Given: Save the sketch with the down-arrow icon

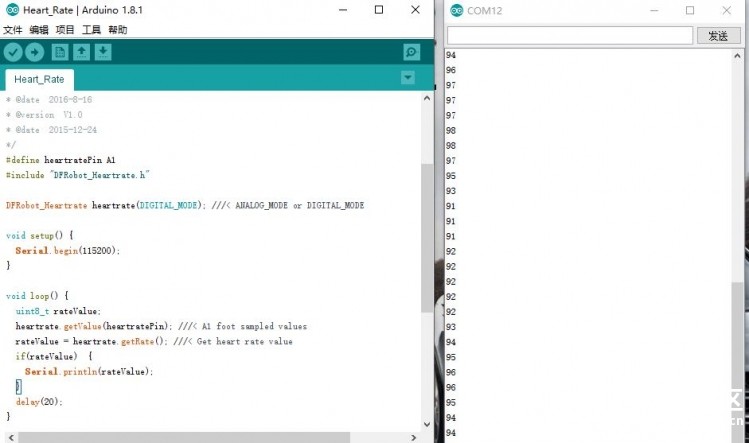Looking at the screenshot, I should tap(103, 52).
